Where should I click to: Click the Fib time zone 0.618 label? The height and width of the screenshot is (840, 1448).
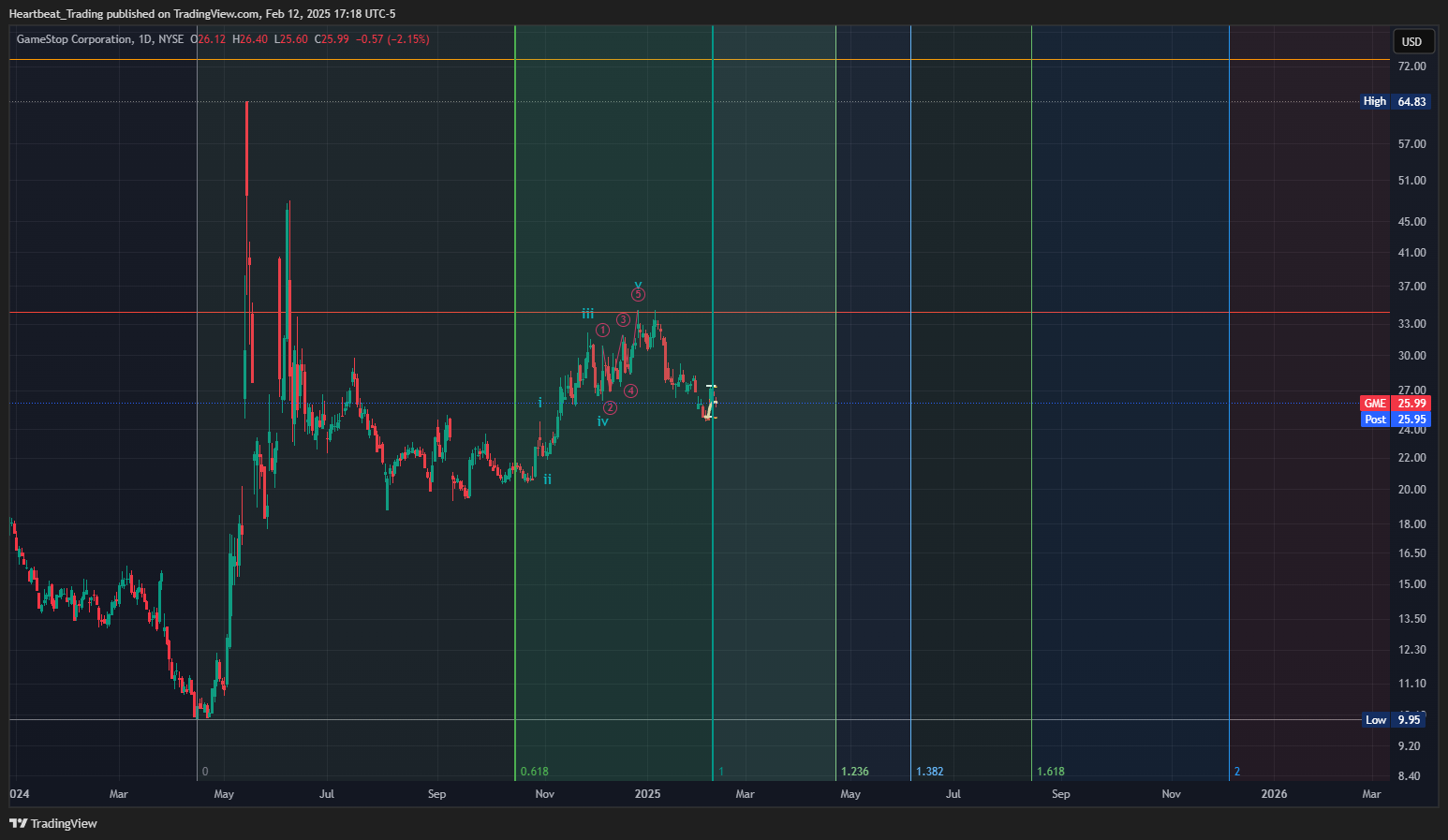(535, 772)
